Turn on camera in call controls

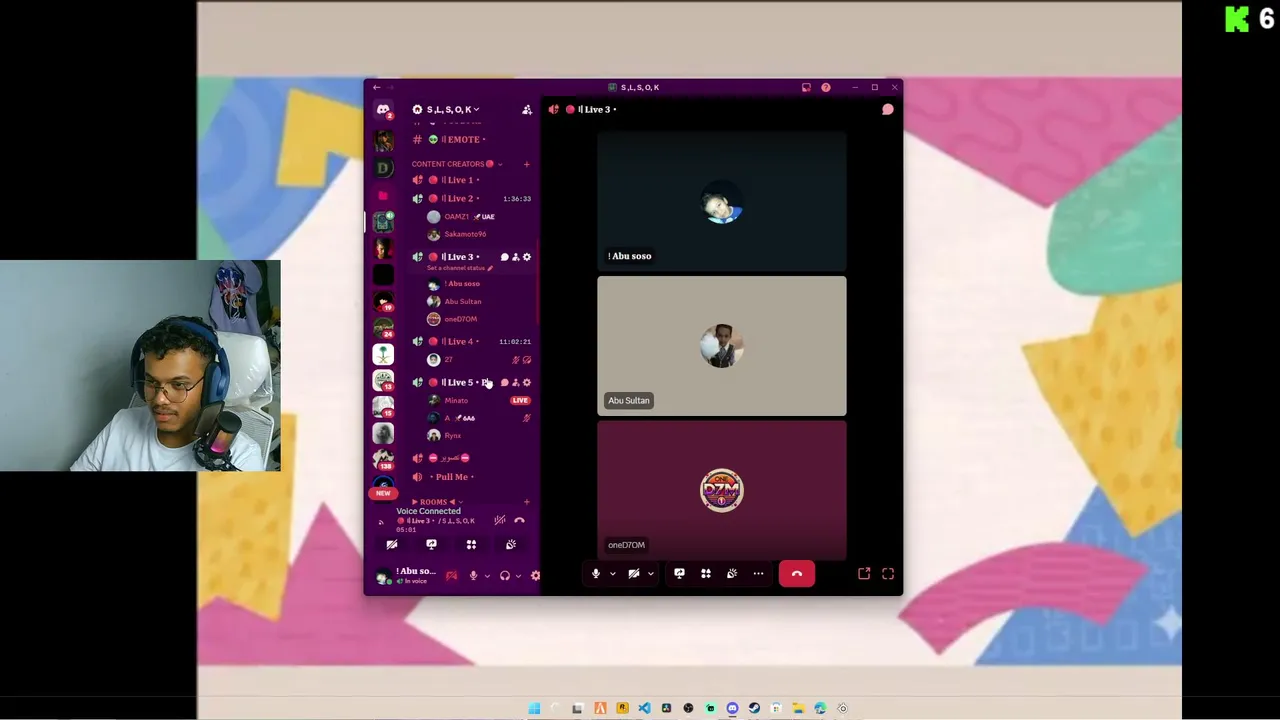point(633,574)
